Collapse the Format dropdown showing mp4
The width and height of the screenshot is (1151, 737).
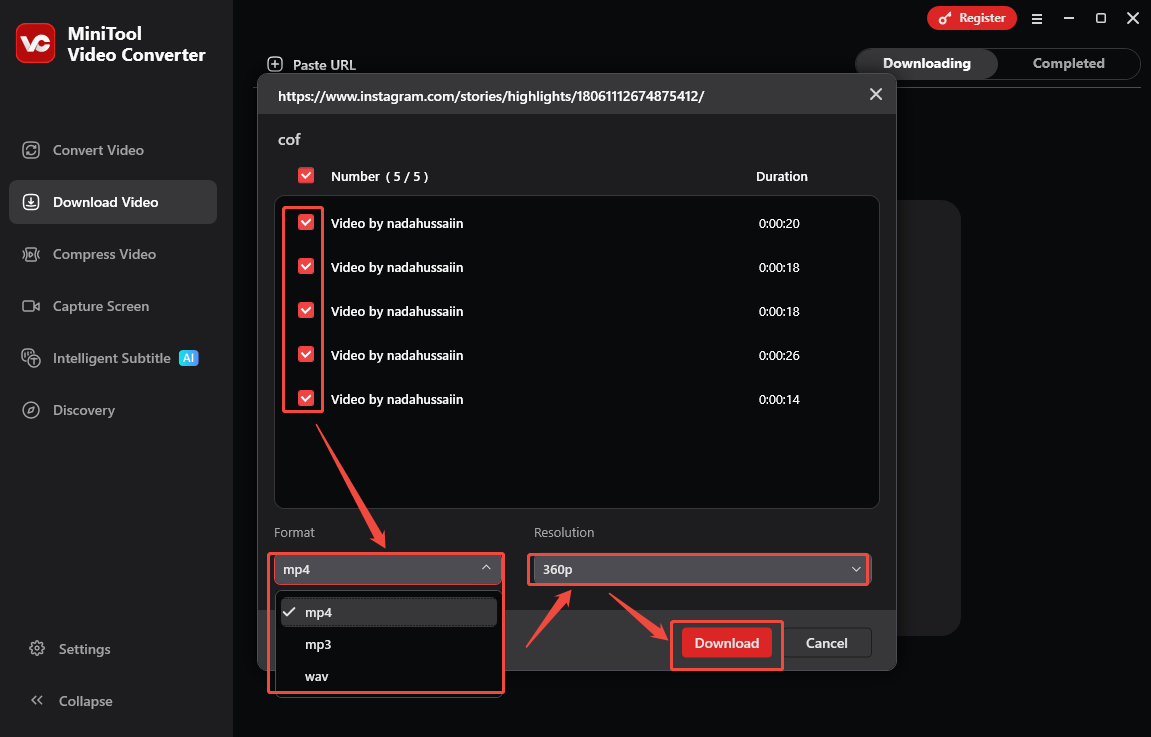click(x=387, y=569)
